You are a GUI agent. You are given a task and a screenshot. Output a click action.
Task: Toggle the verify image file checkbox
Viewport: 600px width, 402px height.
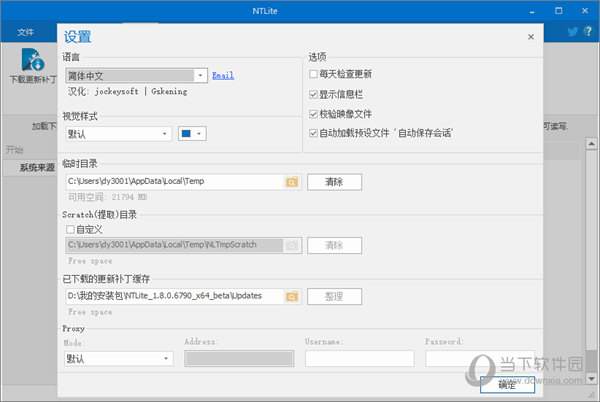(313, 114)
